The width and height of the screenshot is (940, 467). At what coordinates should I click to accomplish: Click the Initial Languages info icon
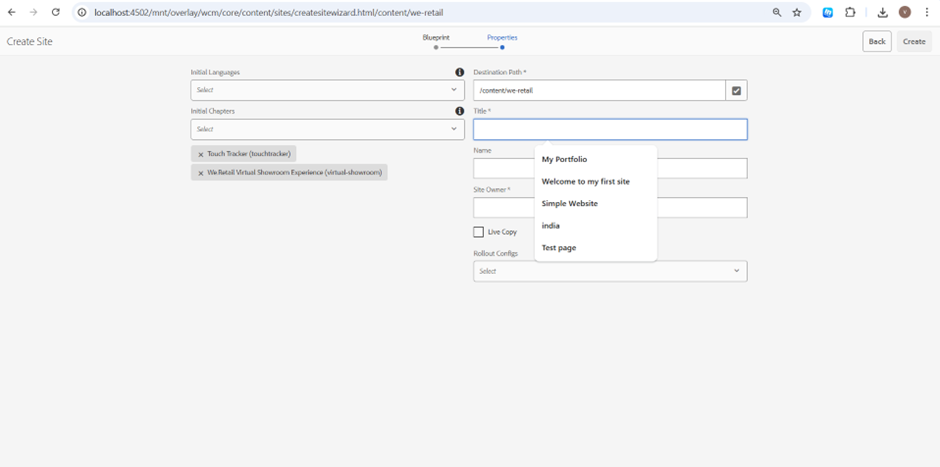(x=459, y=72)
